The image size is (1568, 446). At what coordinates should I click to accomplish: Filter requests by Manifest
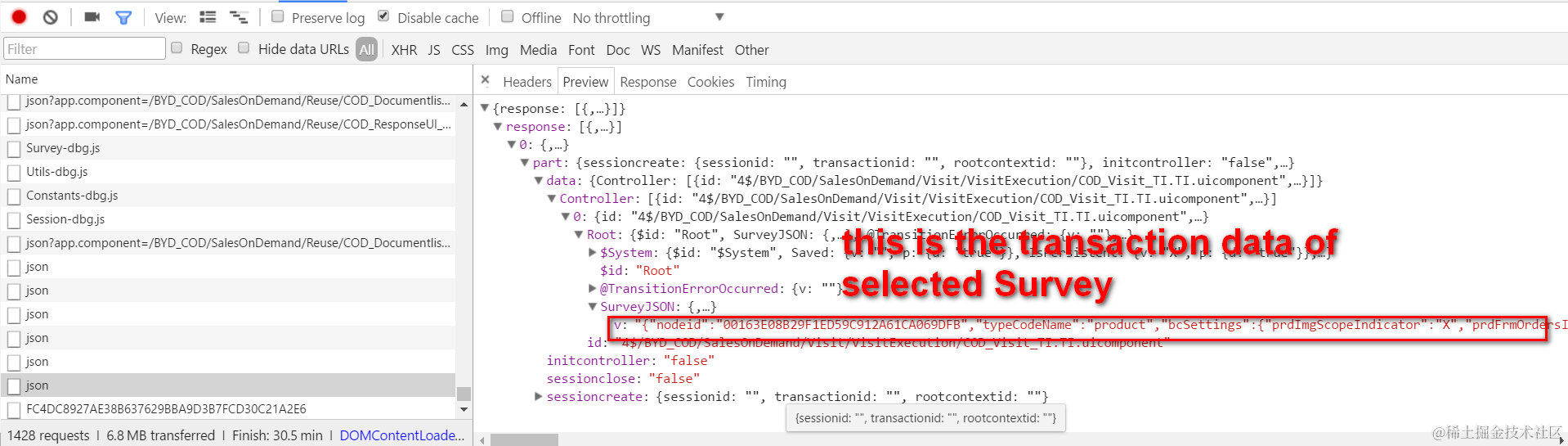pyautogui.click(x=697, y=50)
